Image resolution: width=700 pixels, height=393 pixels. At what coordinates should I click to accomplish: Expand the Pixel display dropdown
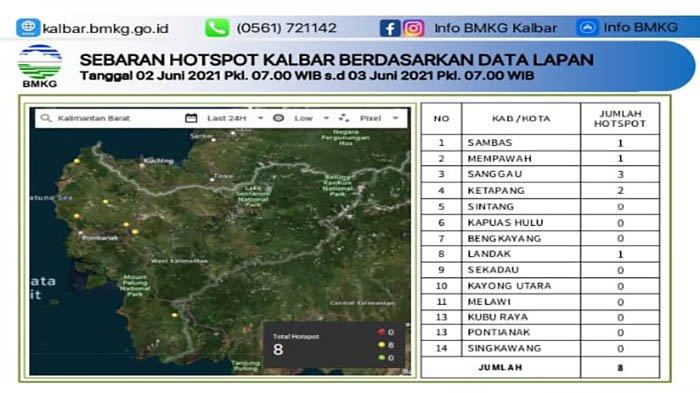[395, 118]
